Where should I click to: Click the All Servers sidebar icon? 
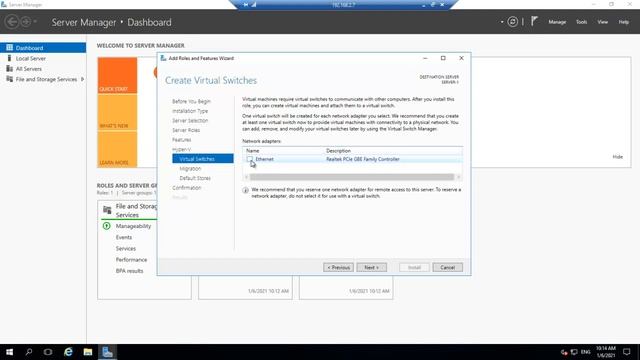[x=9, y=69]
